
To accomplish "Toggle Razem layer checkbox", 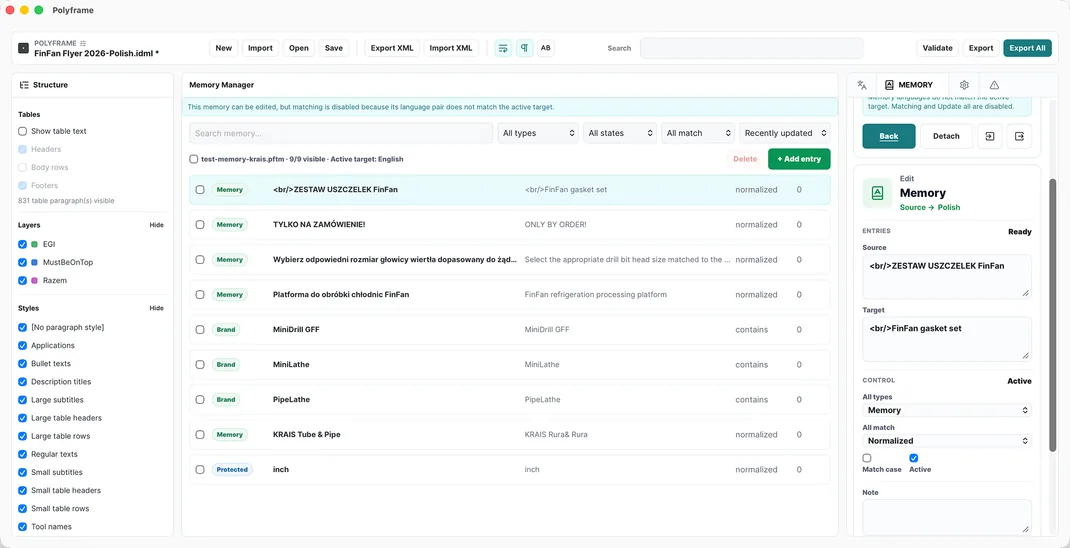I will pyautogui.click(x=23, y=280).
